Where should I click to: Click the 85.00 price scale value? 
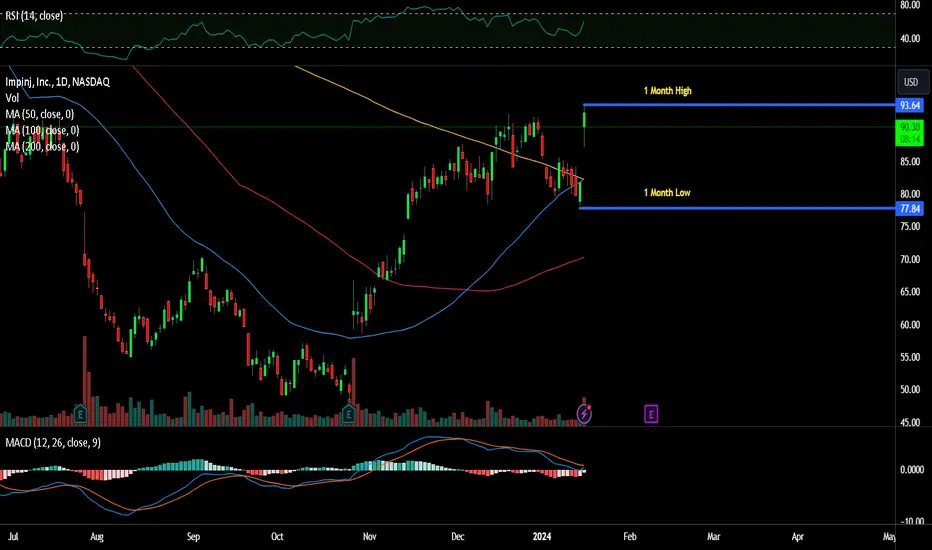point(910,162)
